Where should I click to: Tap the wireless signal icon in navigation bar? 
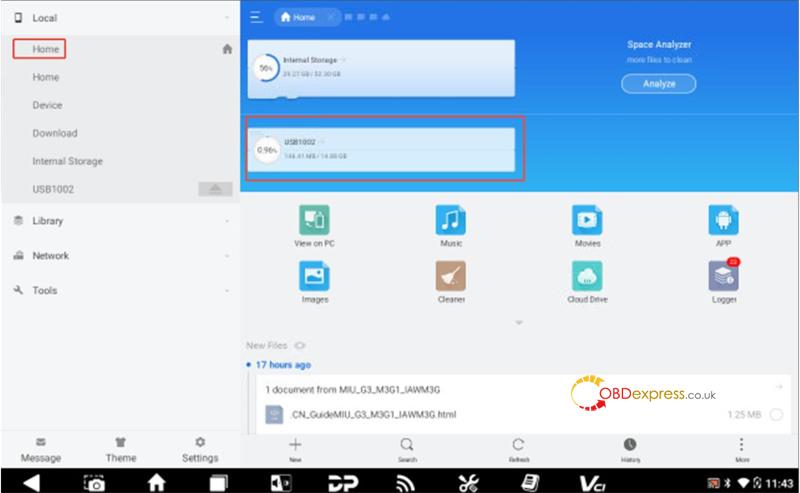click(405, 483)
